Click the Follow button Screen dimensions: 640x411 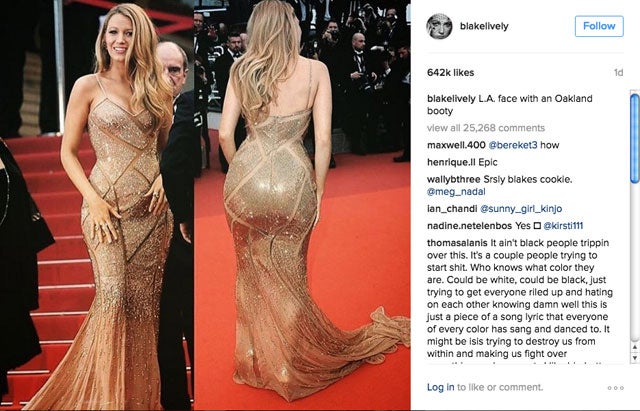[x=599, y=26]
